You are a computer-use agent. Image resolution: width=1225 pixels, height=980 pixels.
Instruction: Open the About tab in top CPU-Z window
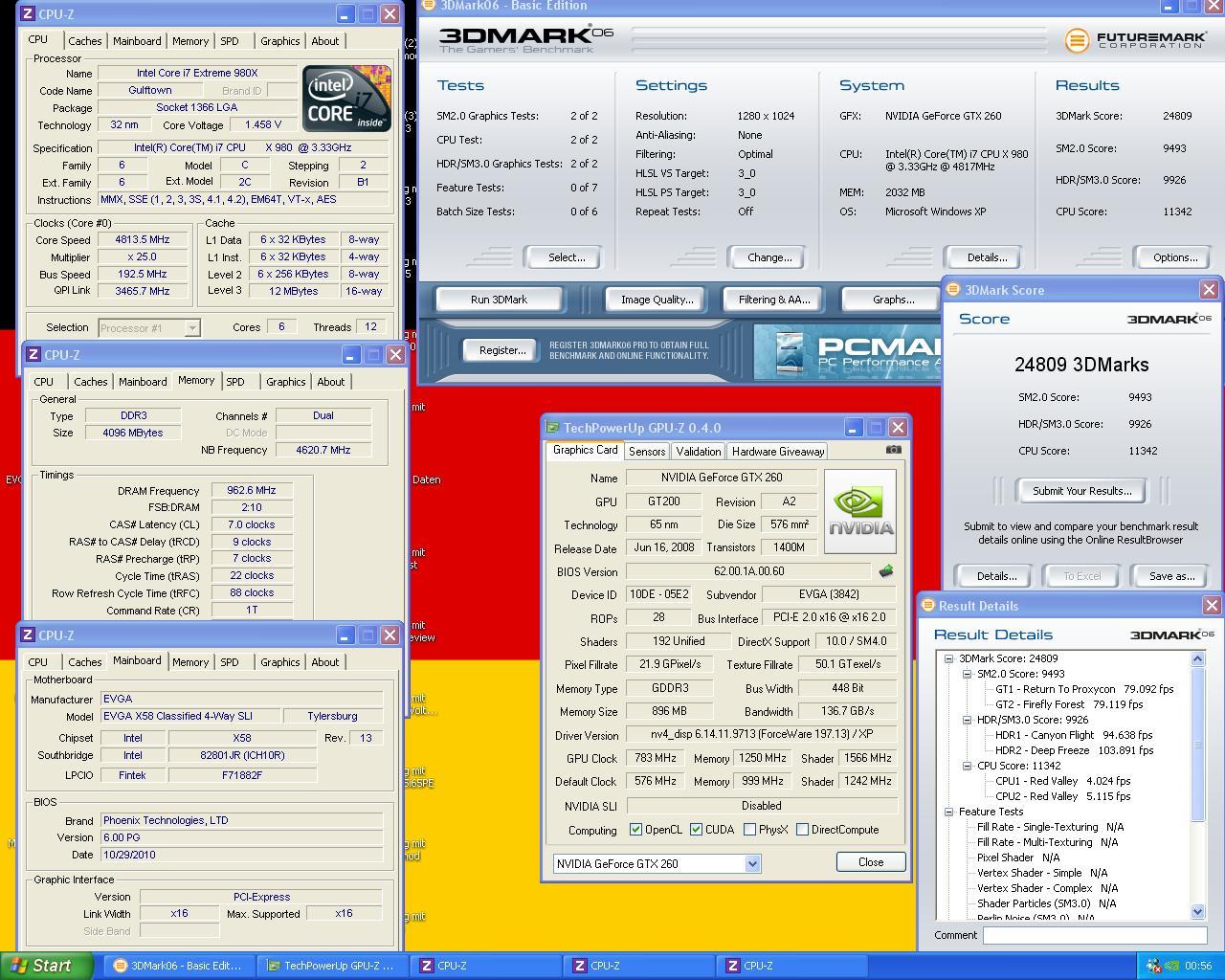(325, 41)
